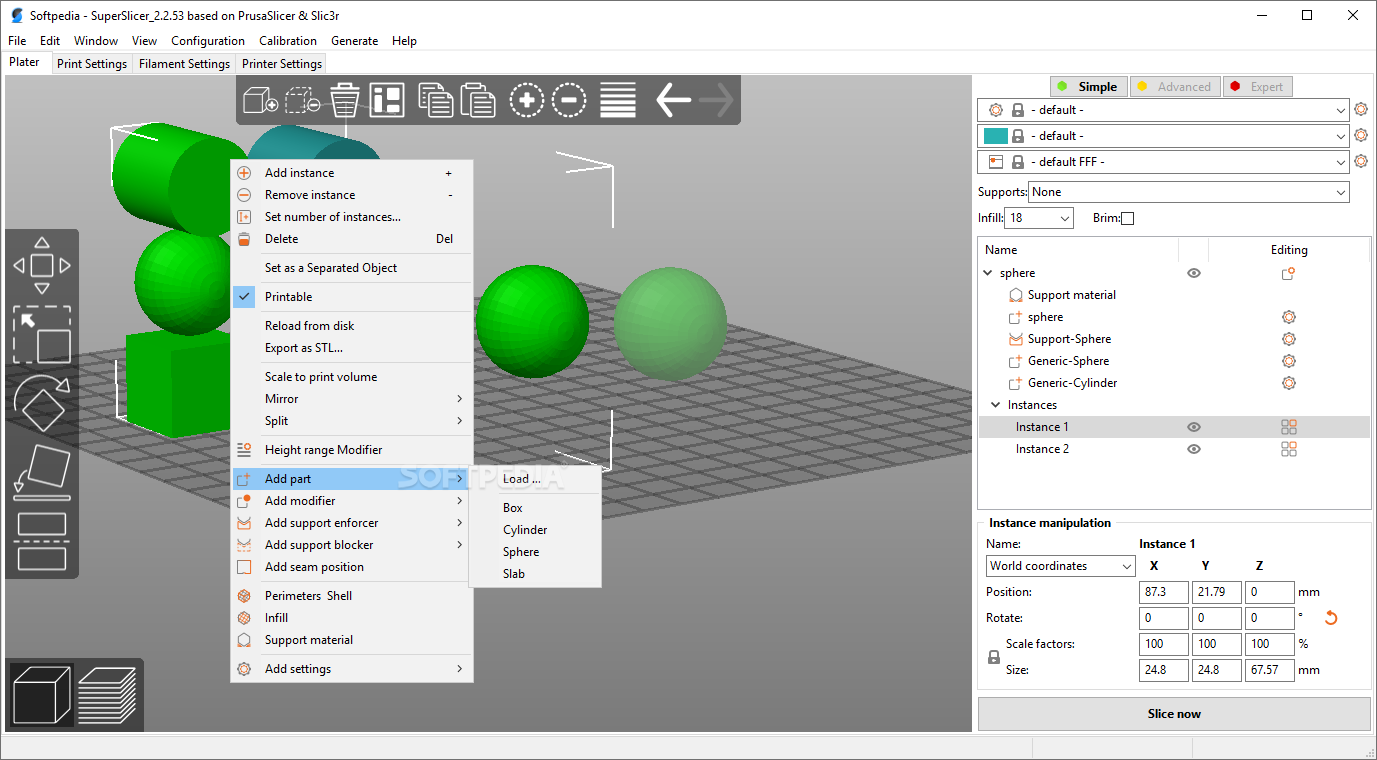Screen dimensions: 1377x760
Task: Click the reset rotation orange arrow icon
Action: tap(1330, 618)
